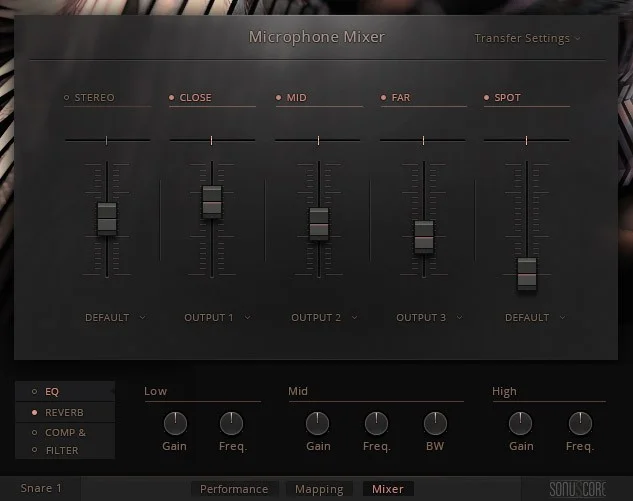Click the STEREO channel label
633x501 pixels.
tap(94, 98)
